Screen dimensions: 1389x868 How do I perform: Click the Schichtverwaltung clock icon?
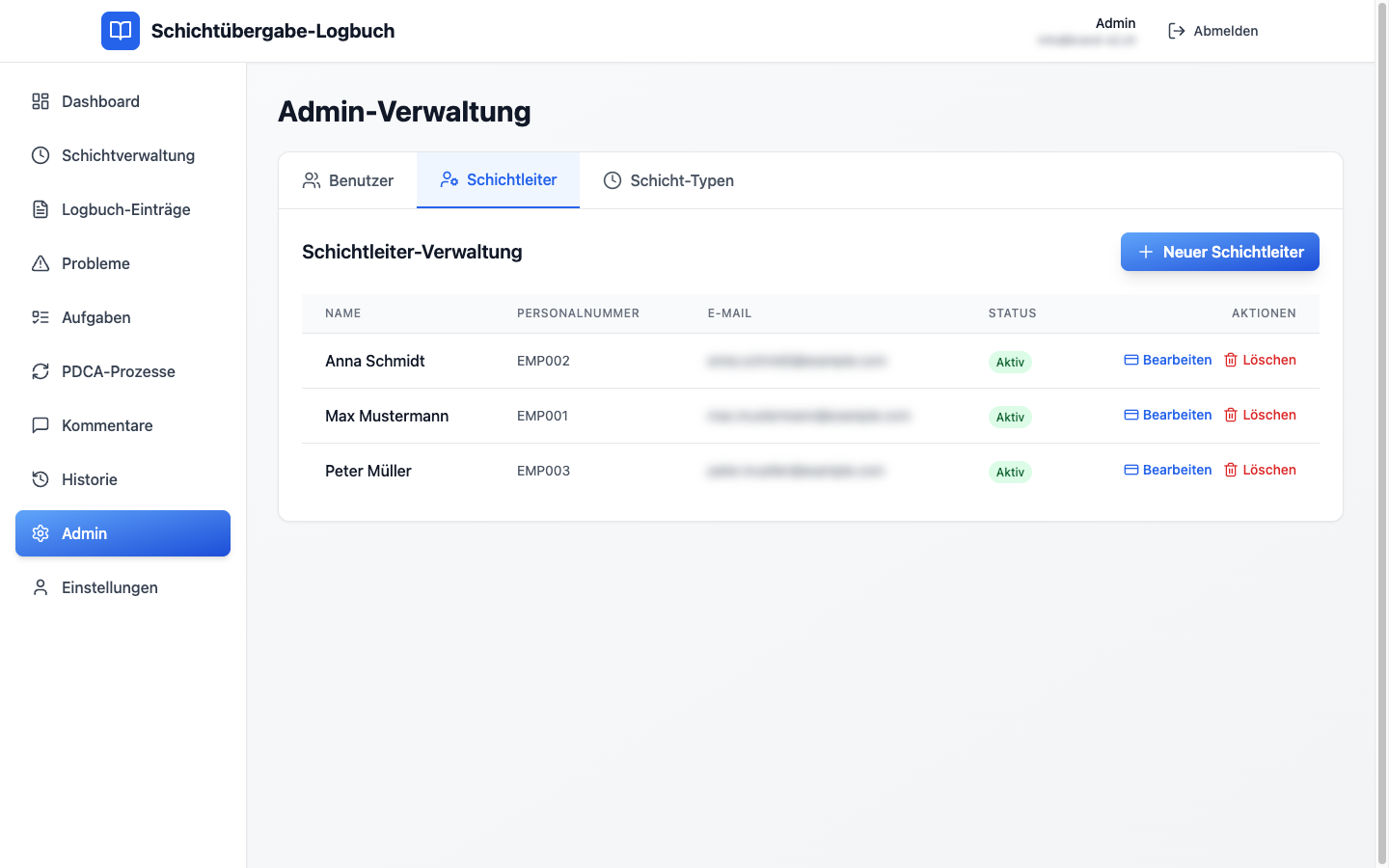[x=41, y=155]
